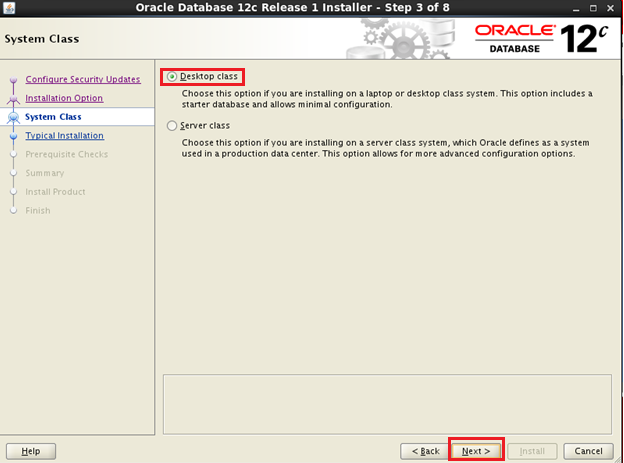Minimize the installer window
The height and width of the screenshot is (463, 624).
pyautogui.click(x=576, y=8)
